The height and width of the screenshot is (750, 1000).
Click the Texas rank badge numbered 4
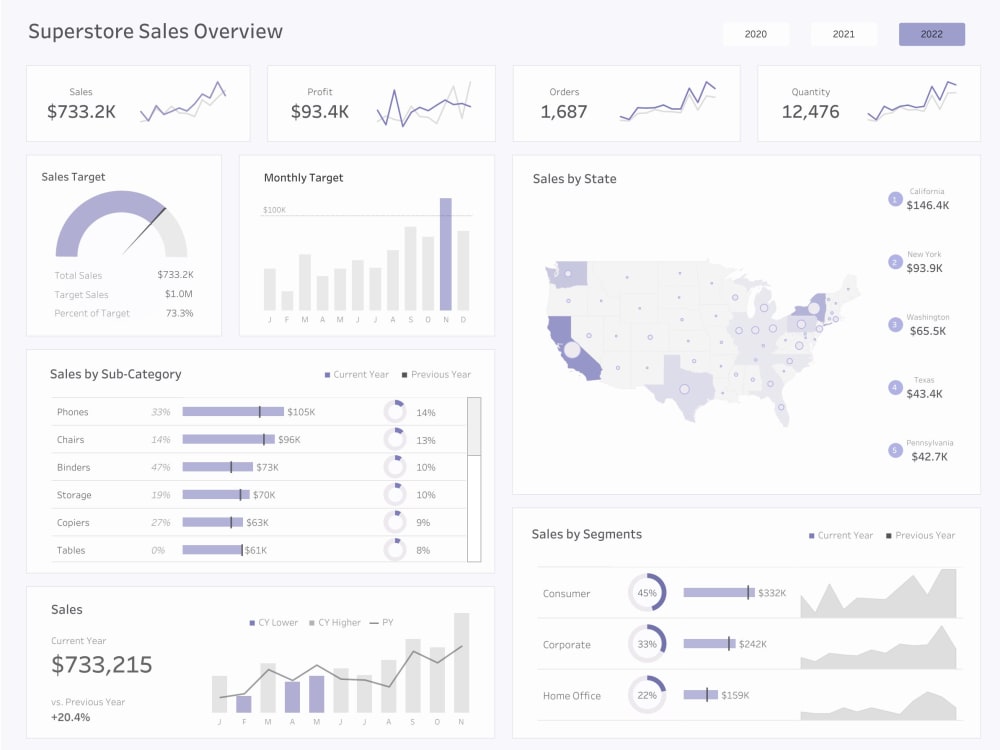click(895, 387)
